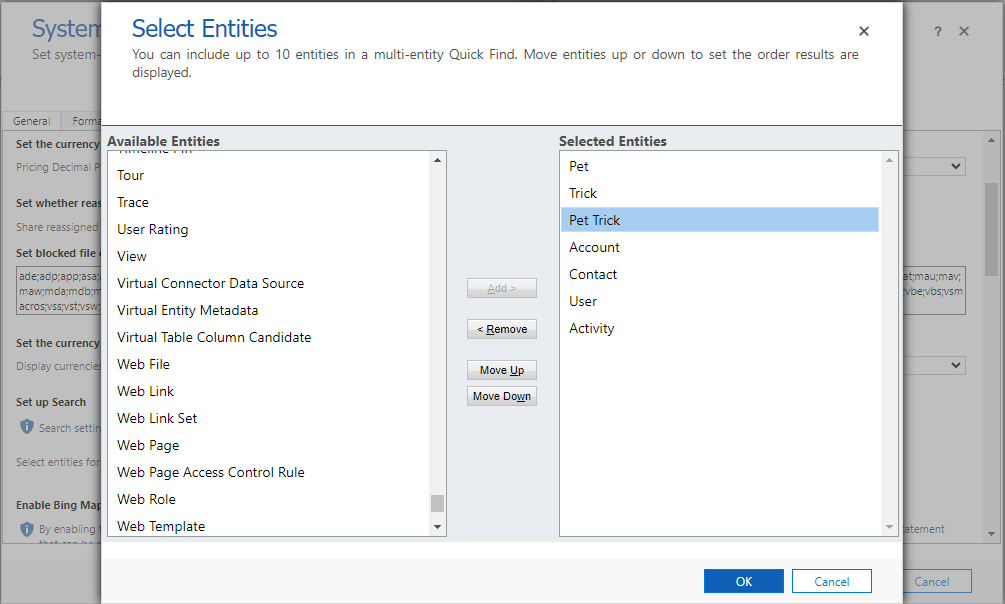The height and width of the screenshot is (604, 1005).
Task: Click the Remove button
Action: pos(501,328)
